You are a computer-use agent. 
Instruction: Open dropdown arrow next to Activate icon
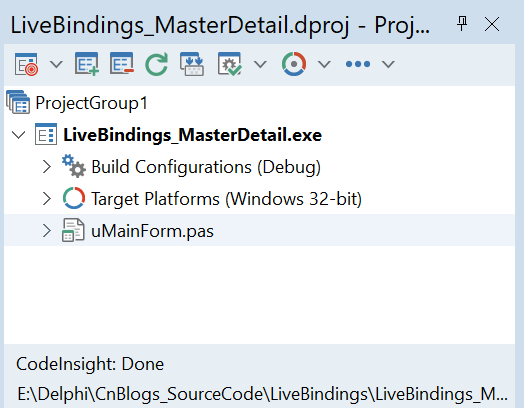[56, 64]
